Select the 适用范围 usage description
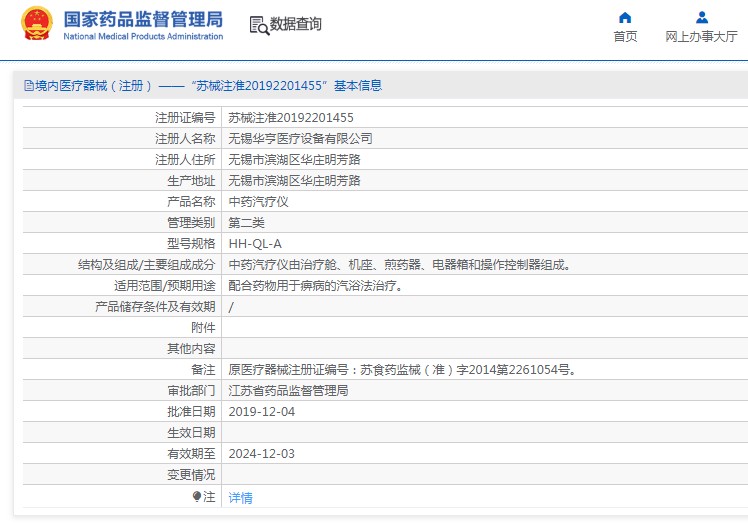This screenshot has height=523, width=748. [x=316, y=285]
